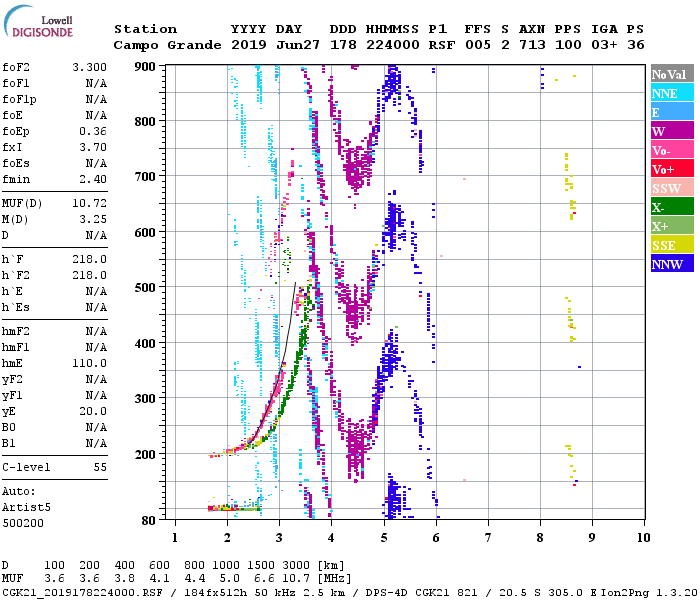Screen dimensions: 700x600
Task: Click the 200 km height axis label
Action: 145,454
